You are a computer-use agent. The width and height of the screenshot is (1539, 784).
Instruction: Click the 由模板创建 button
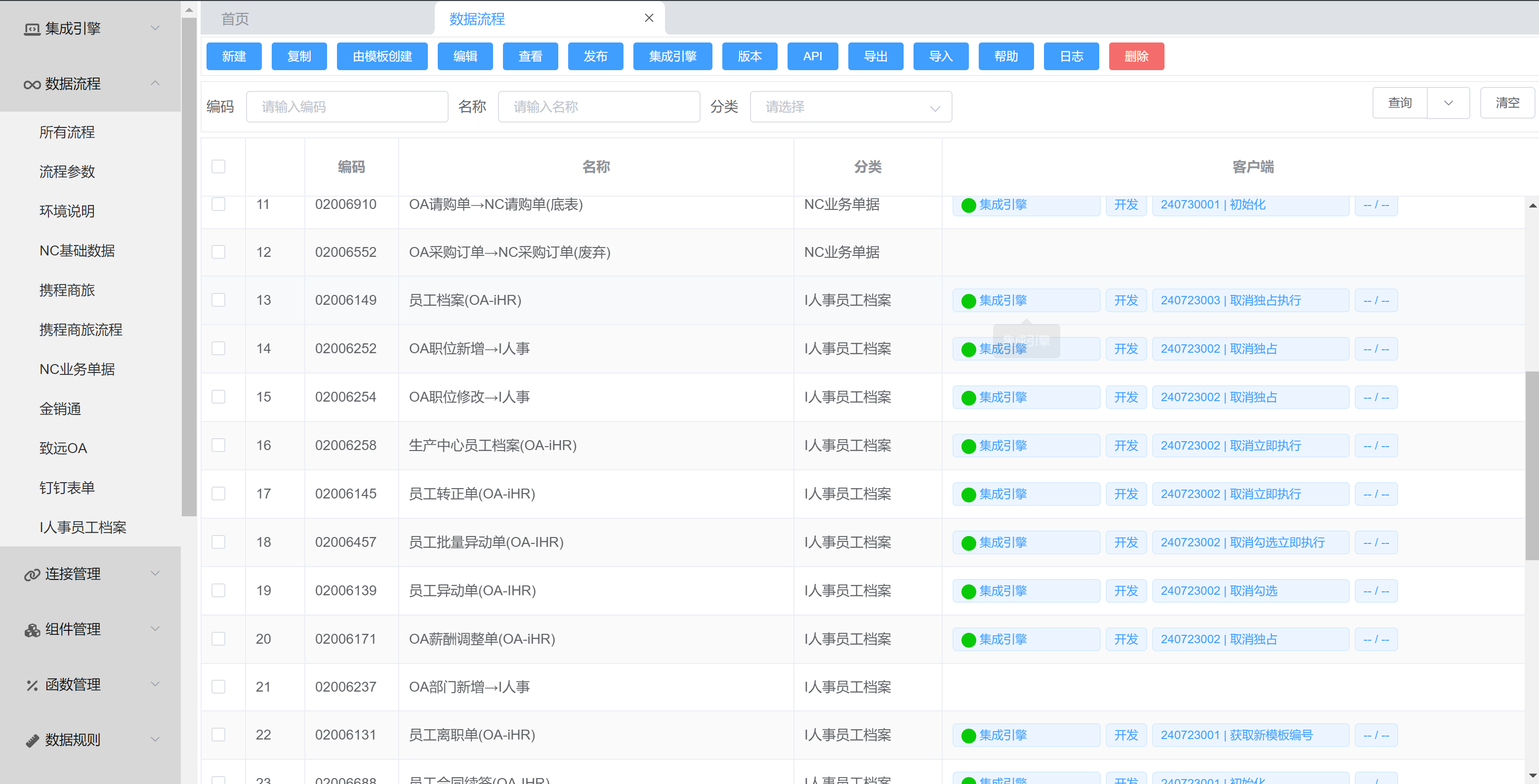click(x=382, y=56)
